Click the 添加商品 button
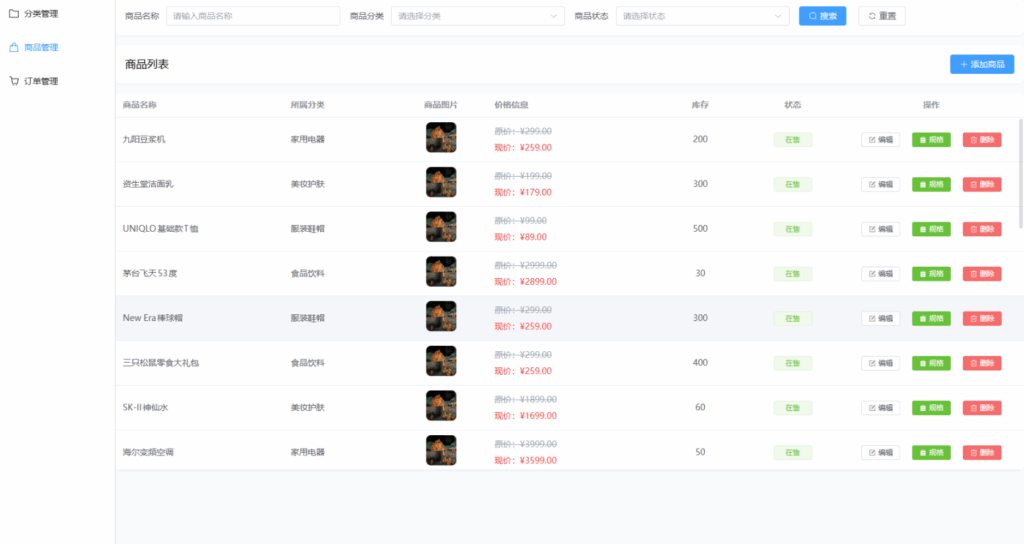Viewport: 1024px width, 544px height. click(x=982, y=64)
